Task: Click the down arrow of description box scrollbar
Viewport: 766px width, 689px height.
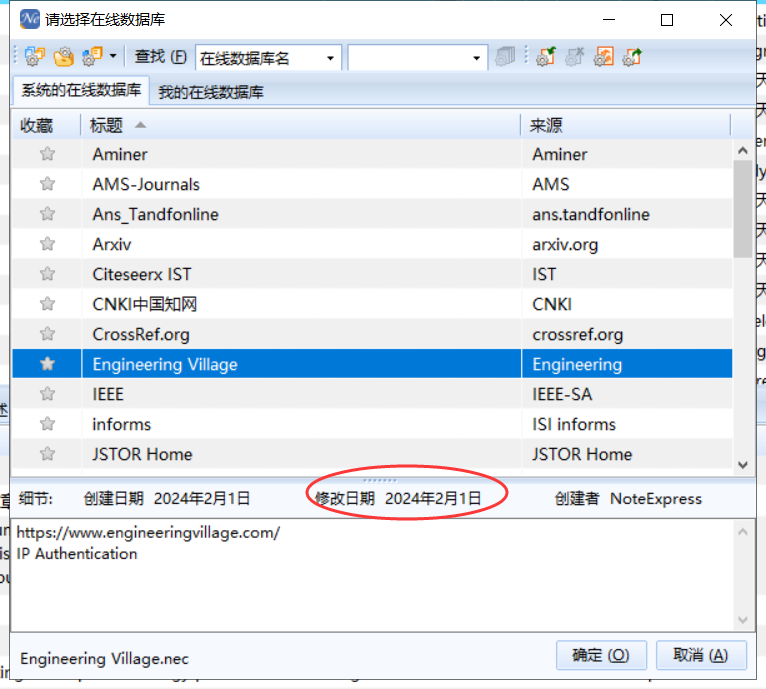Action: pos(743,620)
